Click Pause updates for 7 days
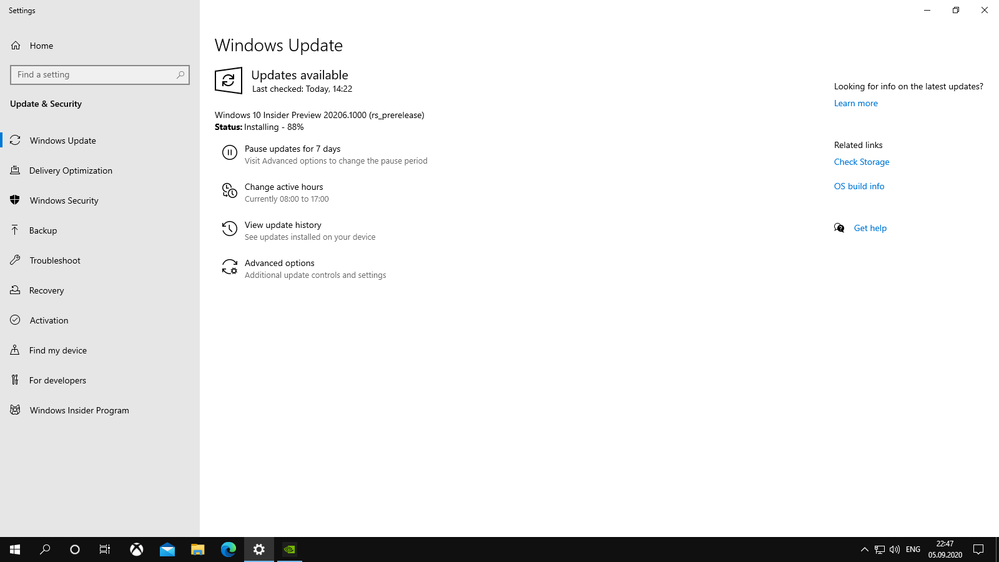The height and width of the screenshot is (562, 999). (x=292, y=148)
